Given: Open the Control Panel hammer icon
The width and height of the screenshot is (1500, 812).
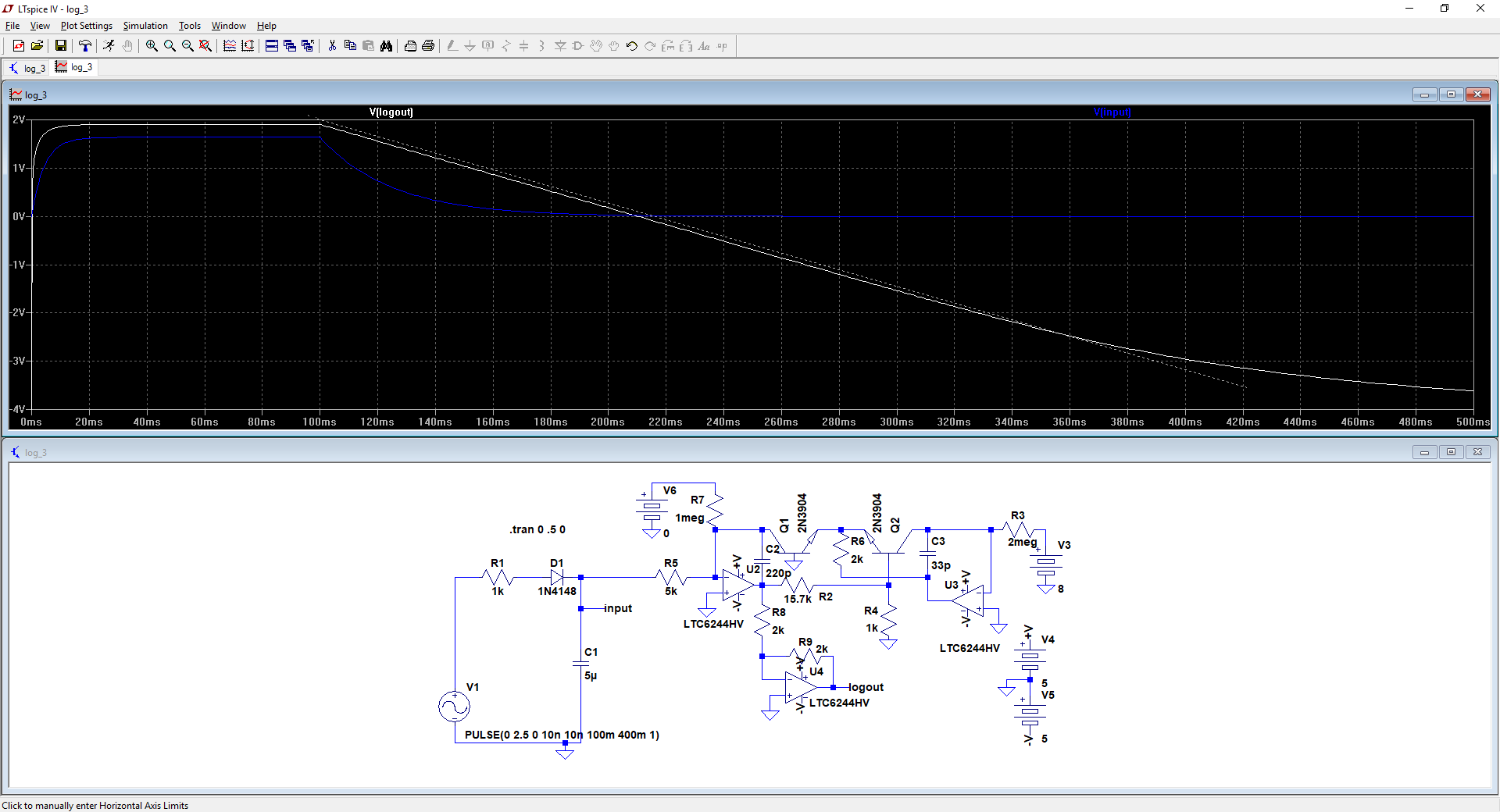Looking at the screenshot, I should click(85, 46).
